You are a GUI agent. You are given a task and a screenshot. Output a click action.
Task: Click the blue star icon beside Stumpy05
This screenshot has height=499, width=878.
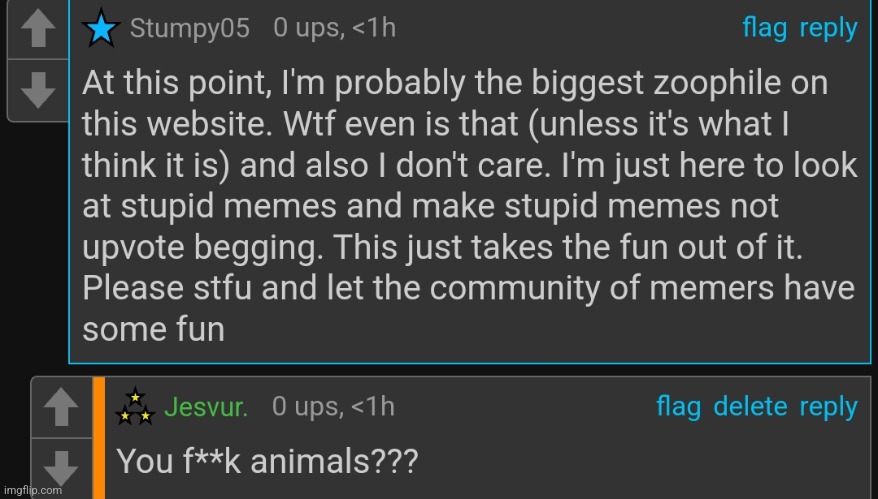[101, 29]
